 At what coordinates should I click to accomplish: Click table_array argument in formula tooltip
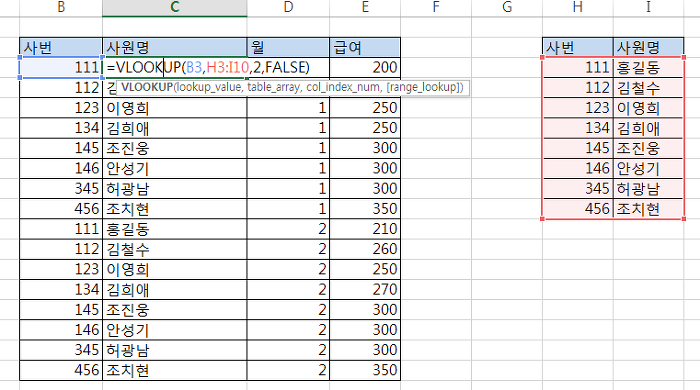point(274,87)
